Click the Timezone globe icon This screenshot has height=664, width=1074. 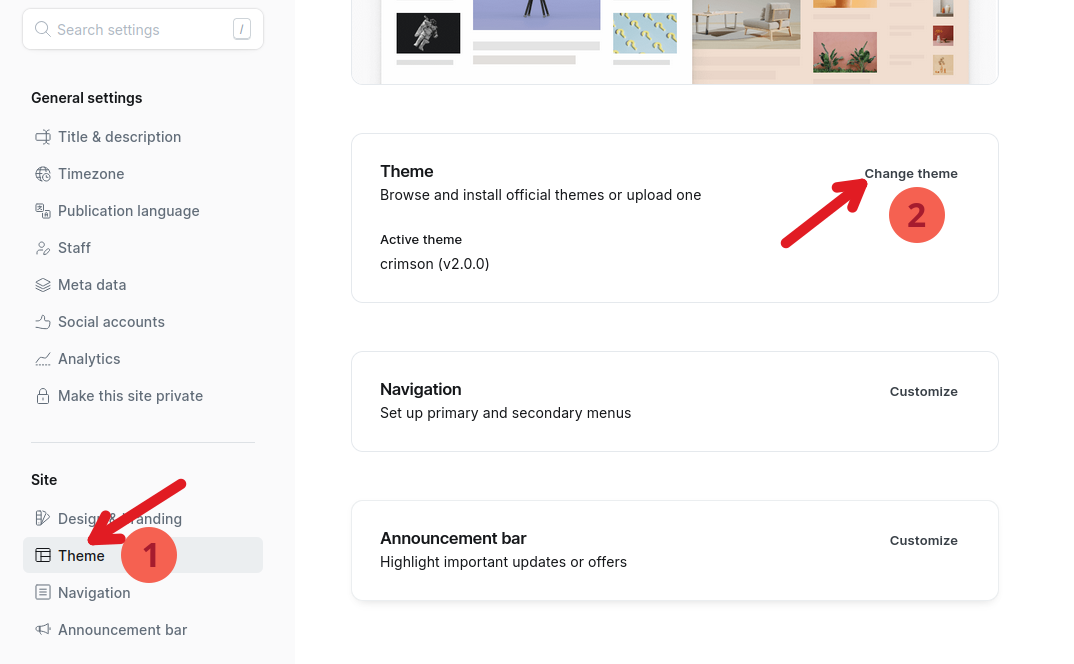tap(43, 174)
